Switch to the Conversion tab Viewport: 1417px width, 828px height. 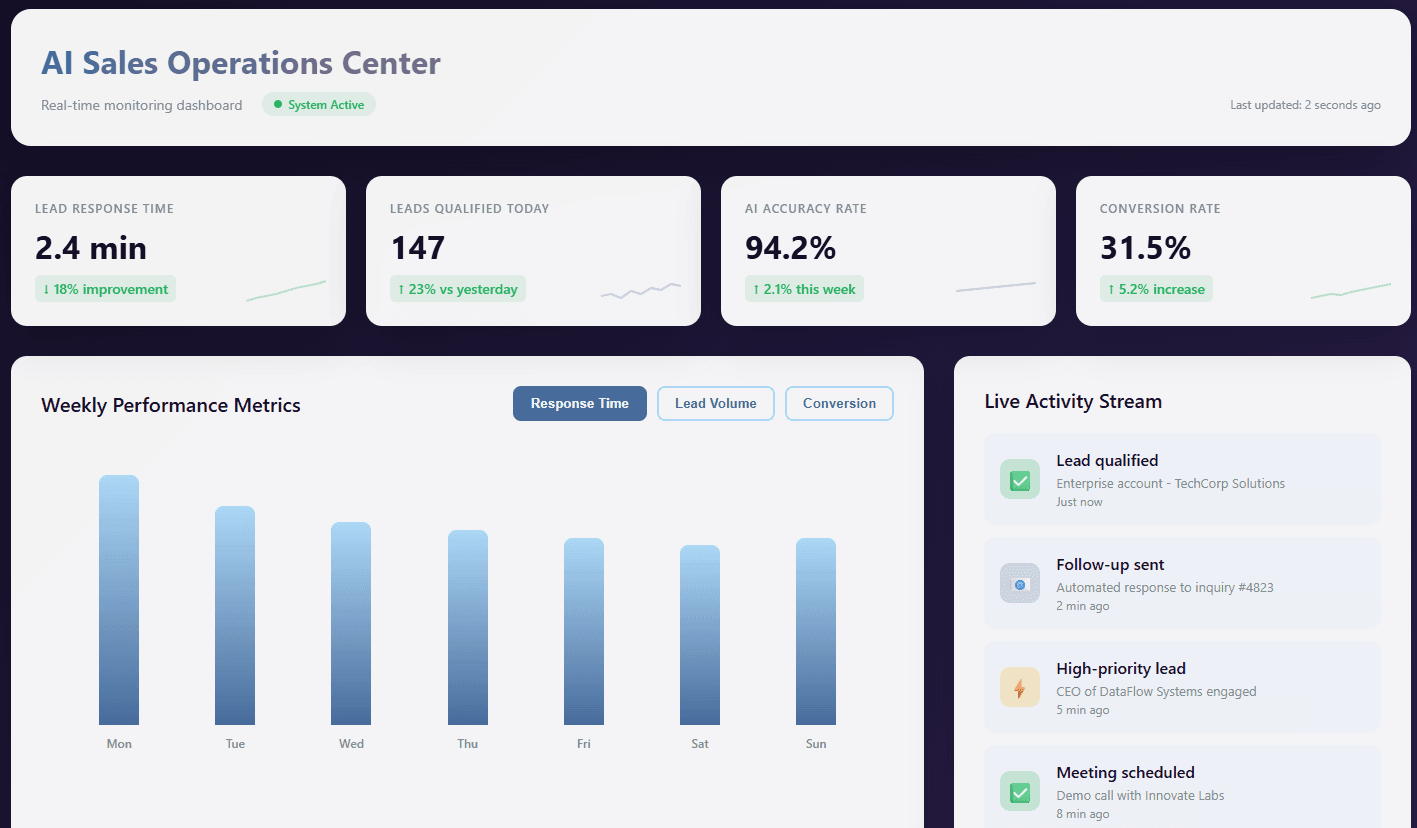[839, 403]
